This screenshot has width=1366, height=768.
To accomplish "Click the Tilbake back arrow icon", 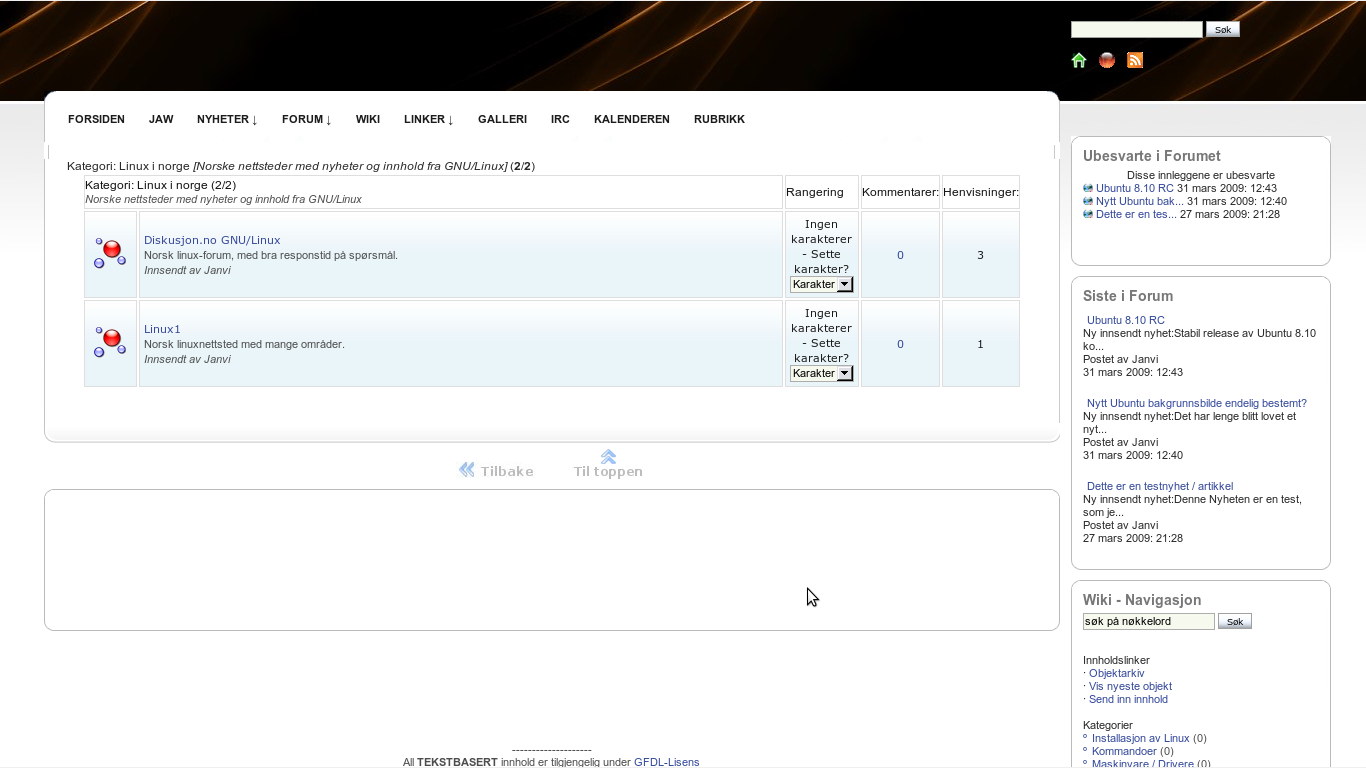I will tap(467, 470).
